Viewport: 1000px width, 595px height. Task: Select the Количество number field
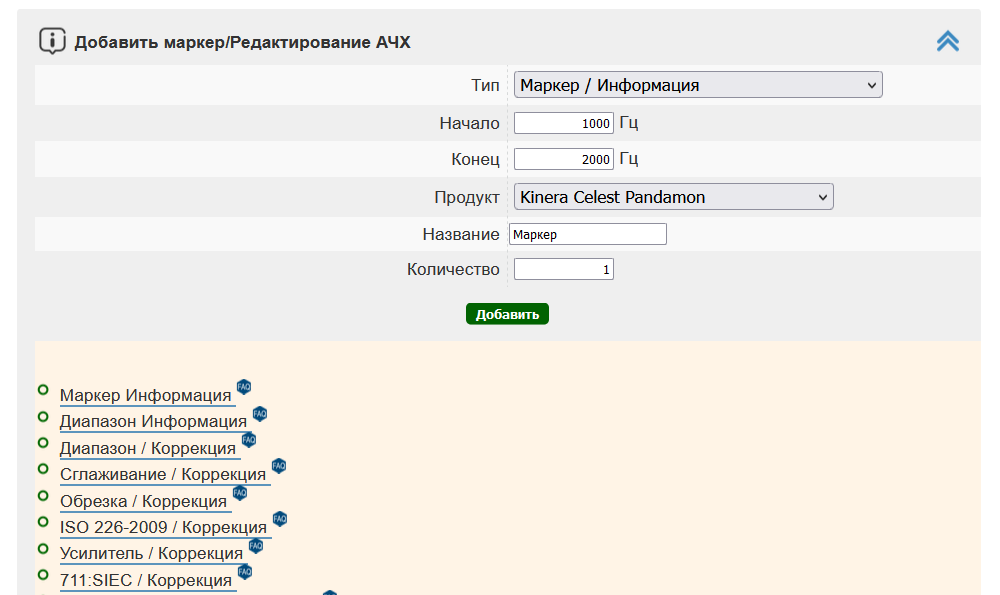[x=563, y=270]
